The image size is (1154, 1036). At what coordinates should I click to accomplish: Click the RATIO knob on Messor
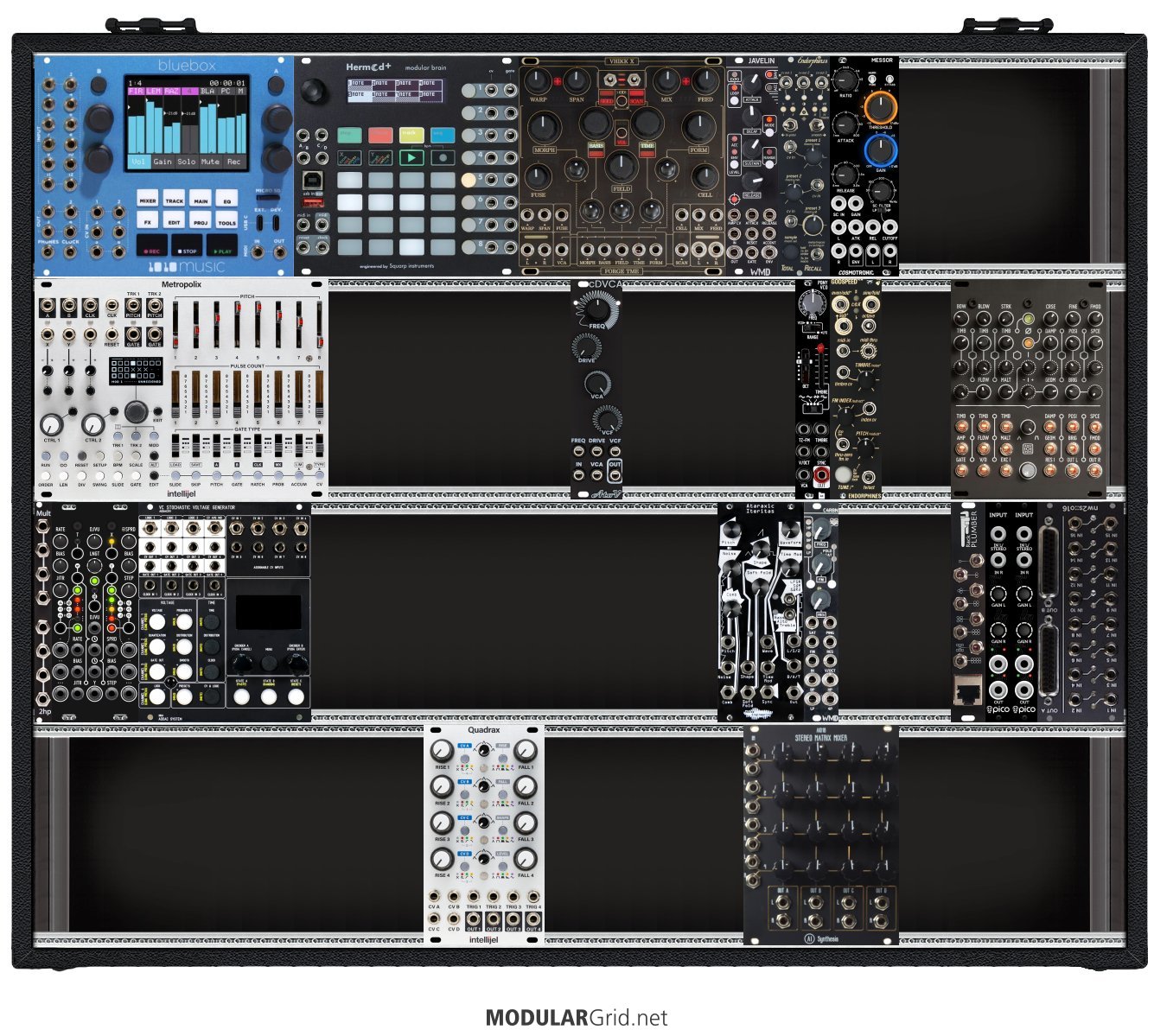(x=845, y=79)
